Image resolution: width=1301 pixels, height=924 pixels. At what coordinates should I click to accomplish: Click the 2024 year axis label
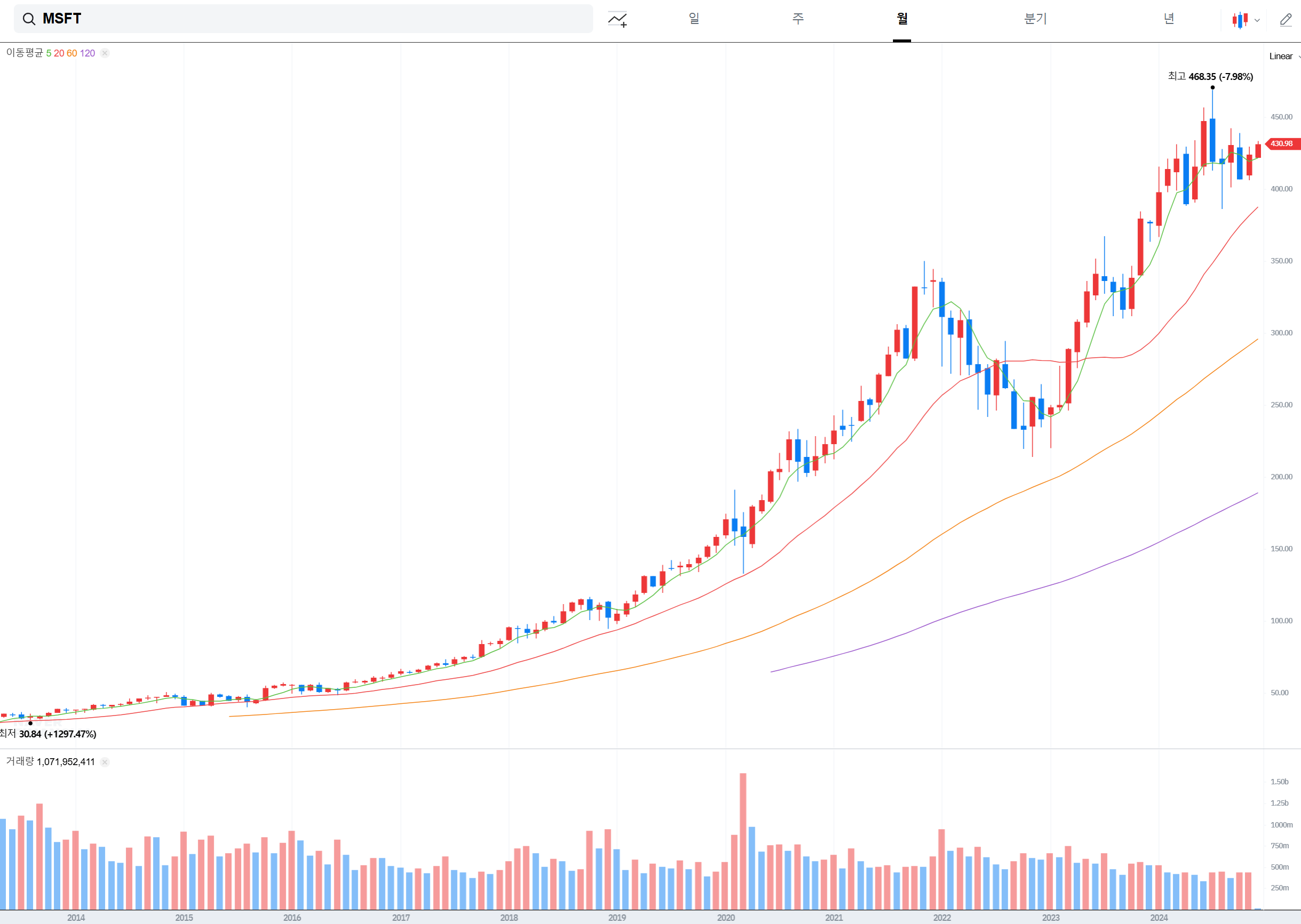tap(1159, 917)
